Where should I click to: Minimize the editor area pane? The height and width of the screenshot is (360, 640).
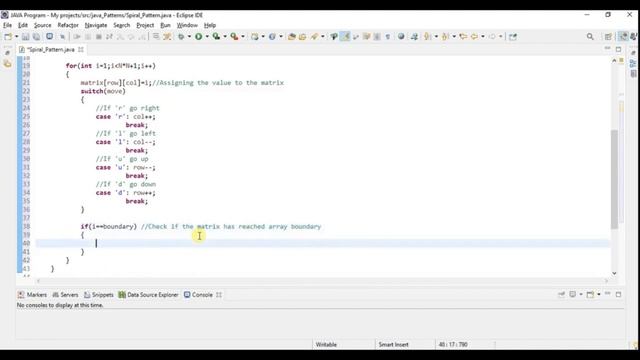tap(607, 49)
